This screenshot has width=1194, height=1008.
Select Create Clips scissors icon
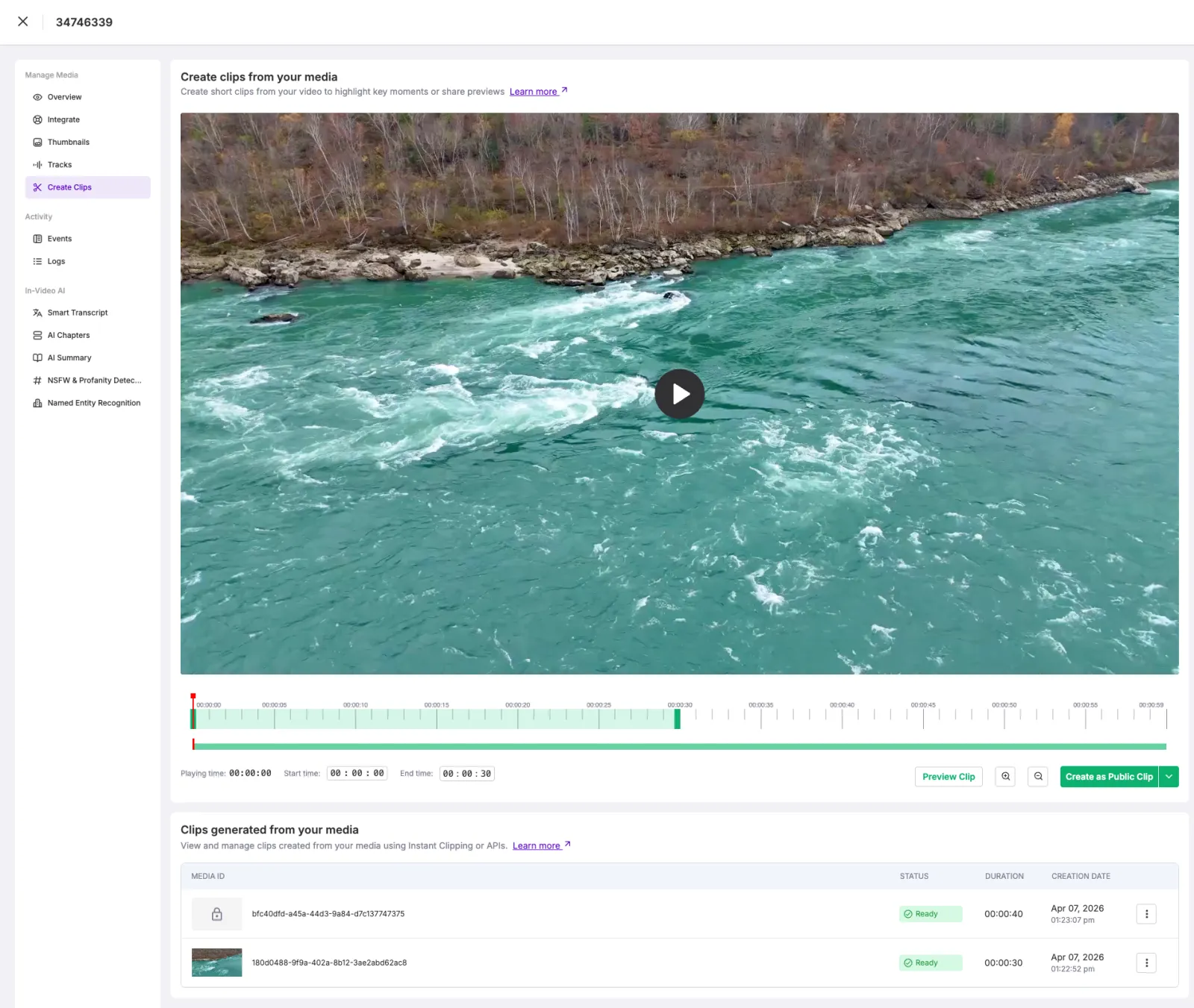click(37, 187)
